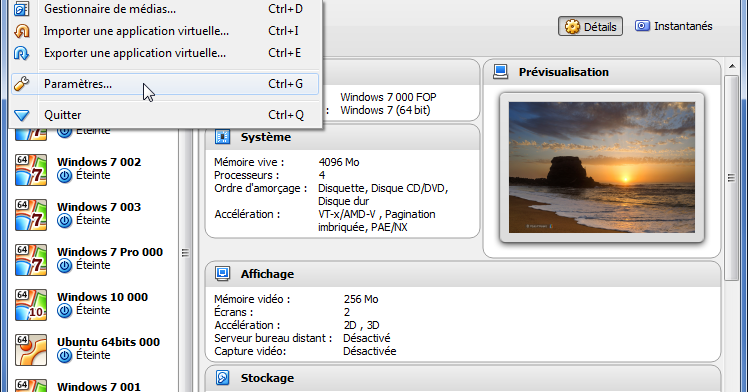748x392 pixels.
Task: Select the Ubuntu 64bits 000 machine
Action: point(93,349)
